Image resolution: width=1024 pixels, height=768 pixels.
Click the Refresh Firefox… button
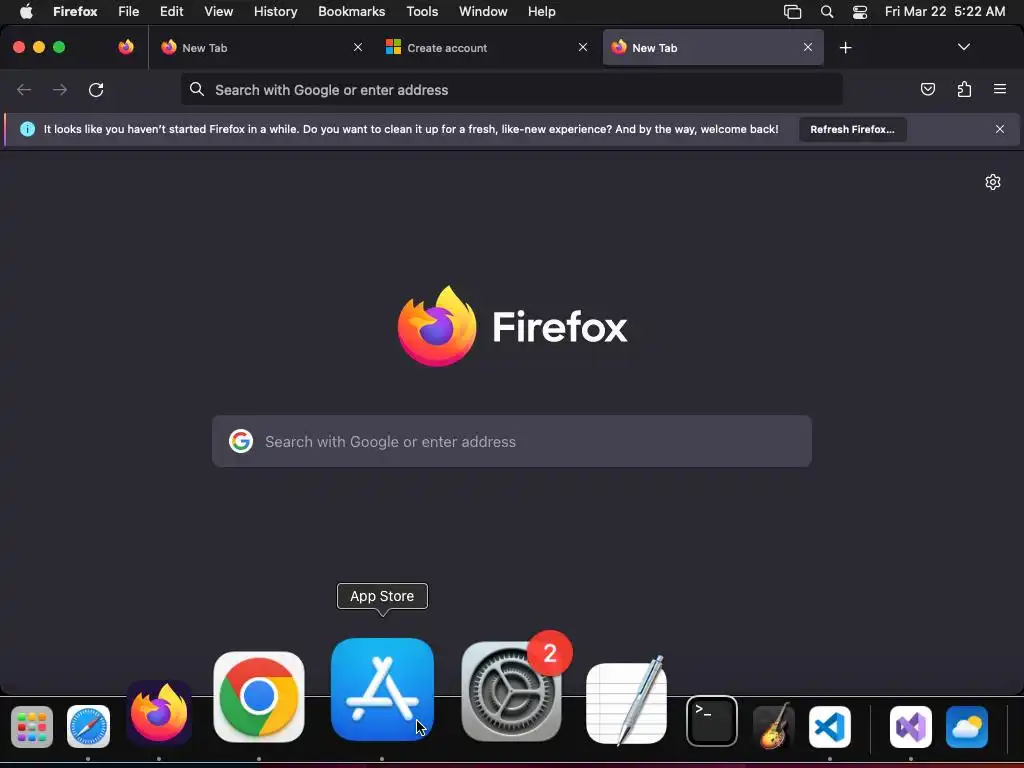(x=852, y=129)
